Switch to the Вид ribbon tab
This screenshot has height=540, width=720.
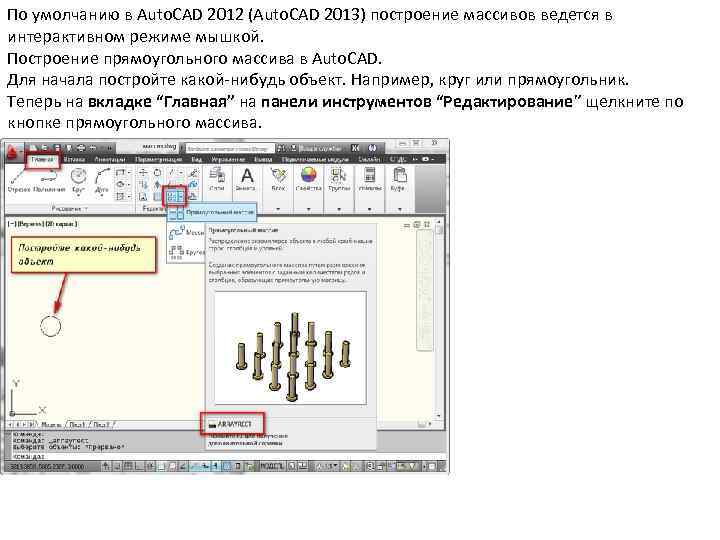197,159
